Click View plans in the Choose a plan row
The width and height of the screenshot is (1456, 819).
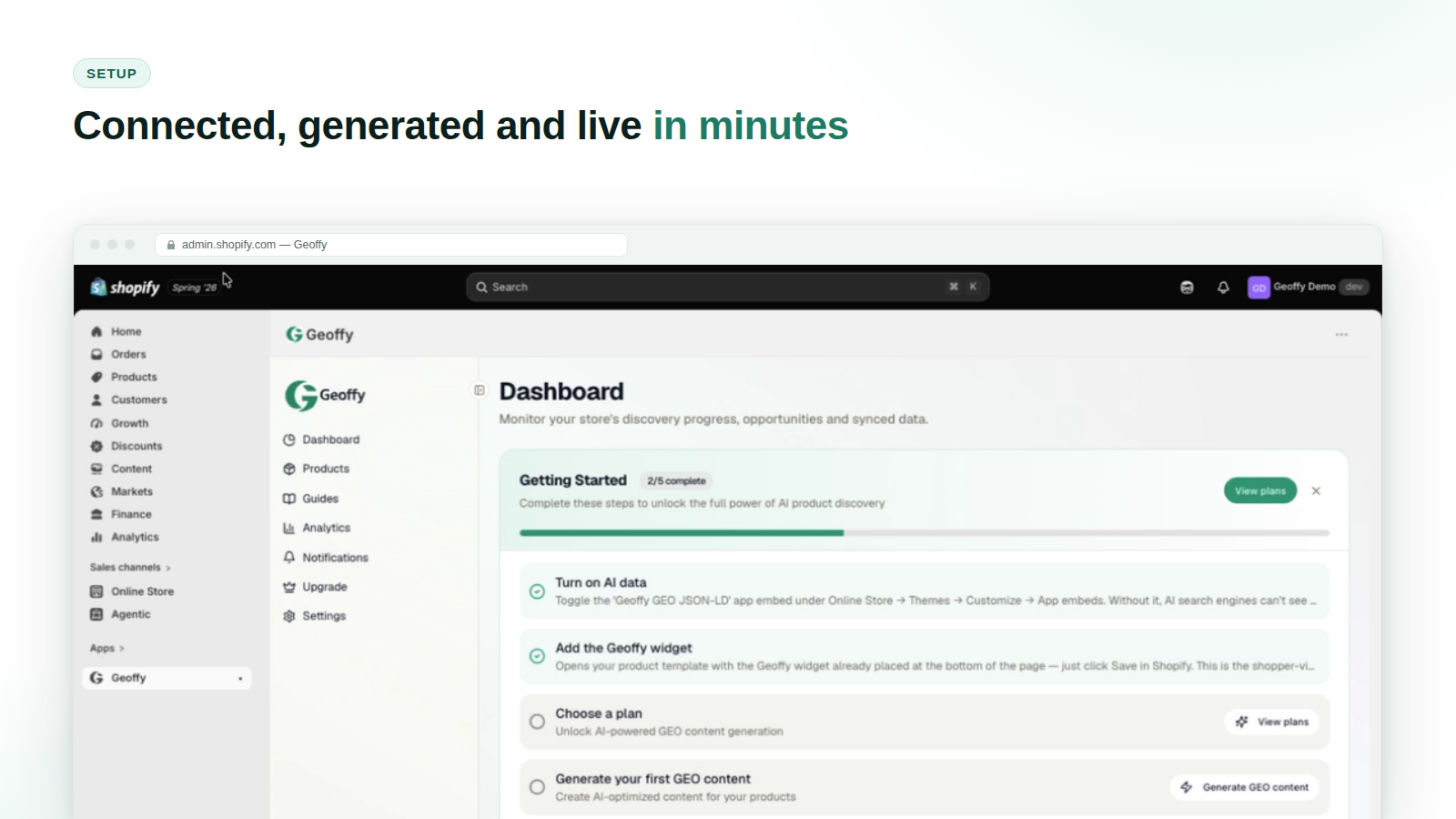tap(1272, 722)
